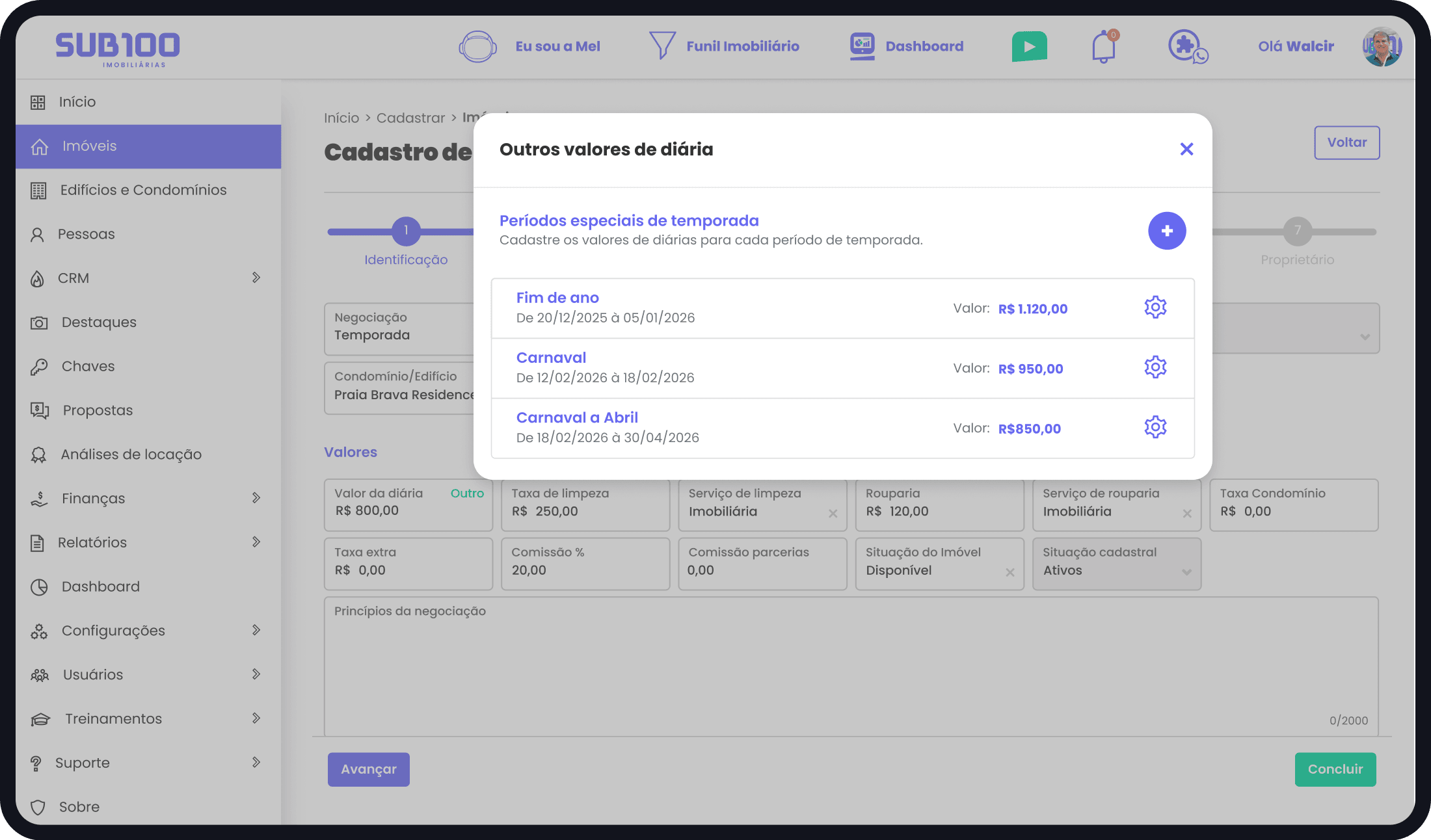The height and width of the screenshot is (840, 1431).
Task: Open the Carnaval period's gear icon
Action: coord(1155,367)
